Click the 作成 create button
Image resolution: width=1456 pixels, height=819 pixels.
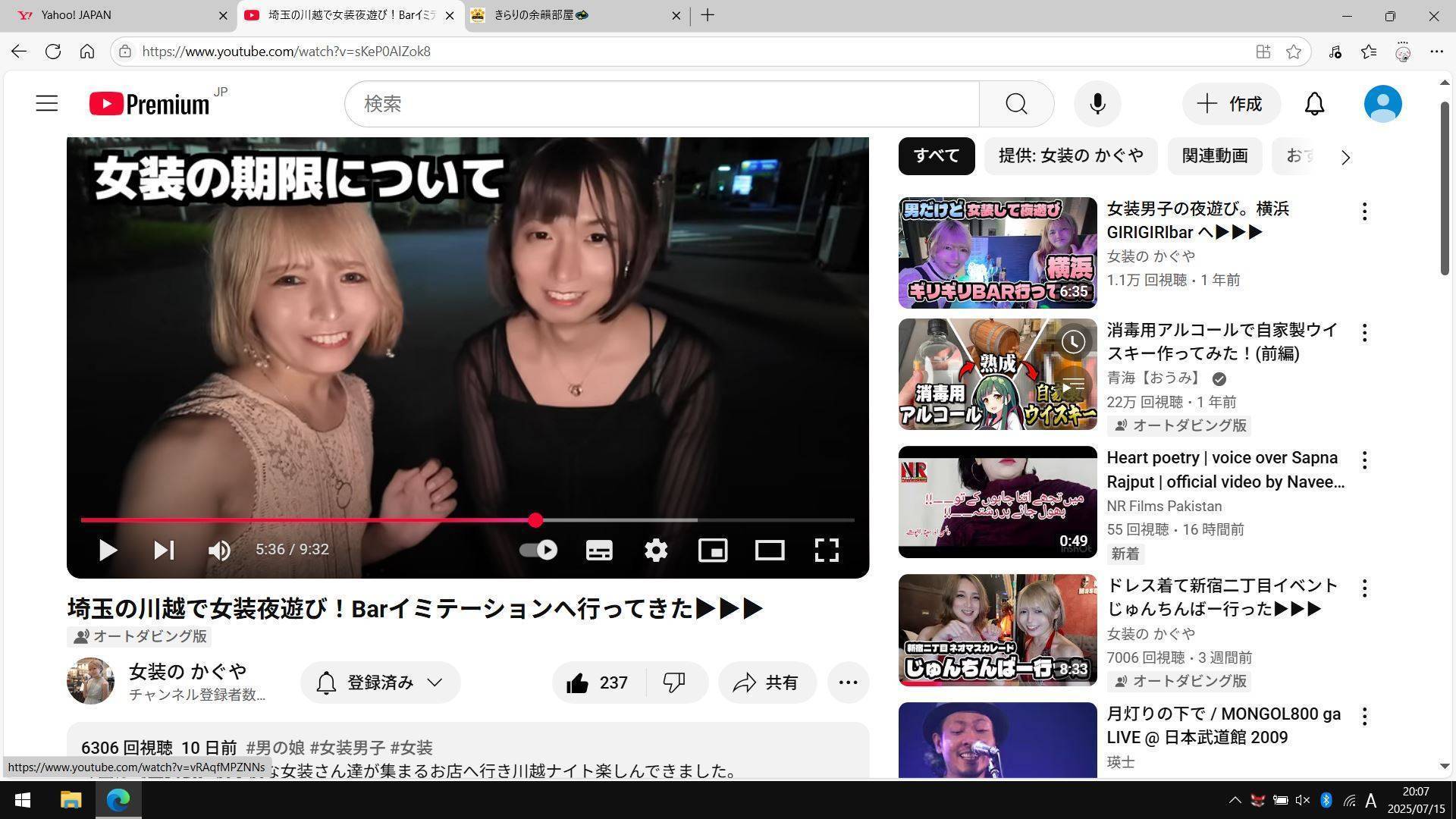[1231, 104]
